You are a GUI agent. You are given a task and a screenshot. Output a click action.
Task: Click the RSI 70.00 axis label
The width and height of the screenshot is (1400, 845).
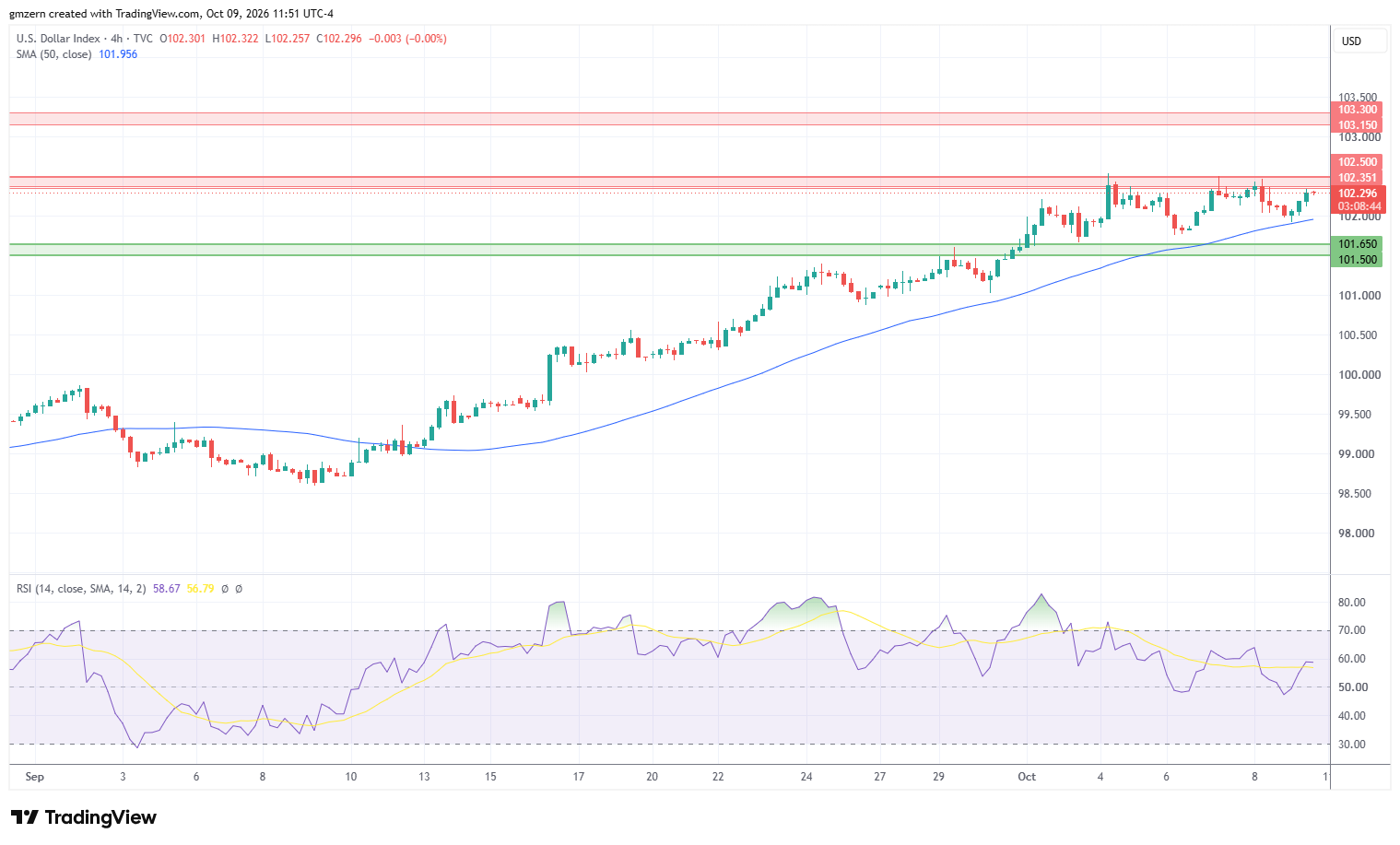pyautogui.click(x=1352, y=630)
